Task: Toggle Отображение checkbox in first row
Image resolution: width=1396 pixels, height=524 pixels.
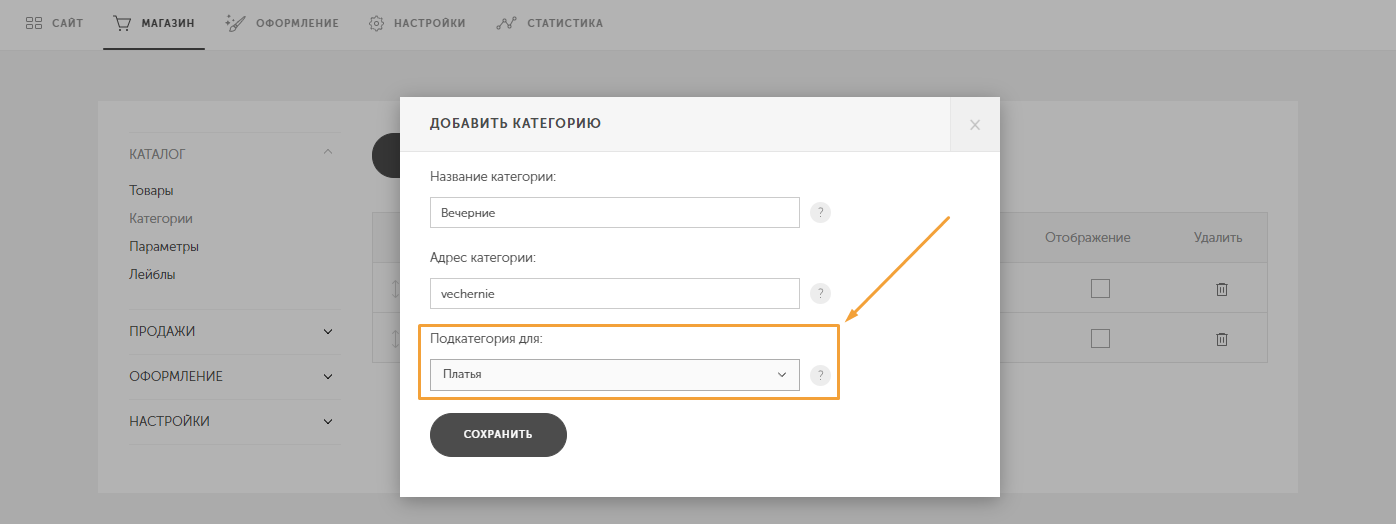Action: 1100,288
